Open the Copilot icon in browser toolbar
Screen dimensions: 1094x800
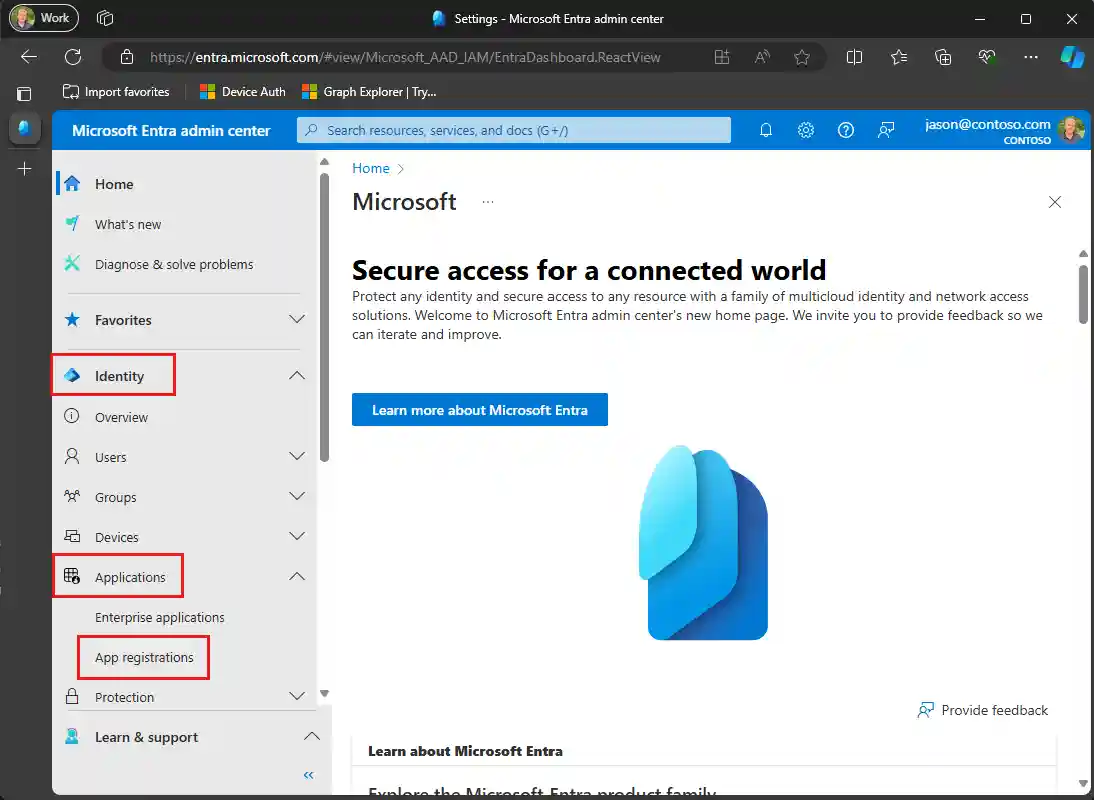[1072, 57]
